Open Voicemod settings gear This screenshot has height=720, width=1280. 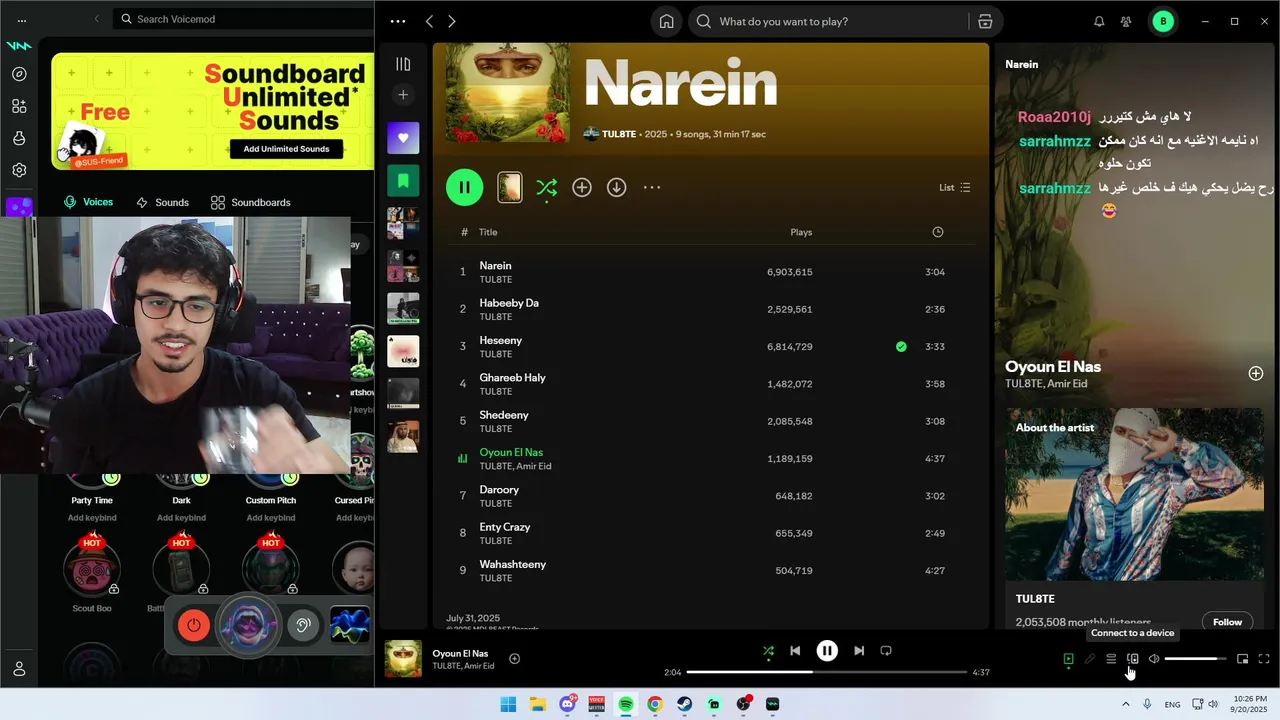point(19,170)
